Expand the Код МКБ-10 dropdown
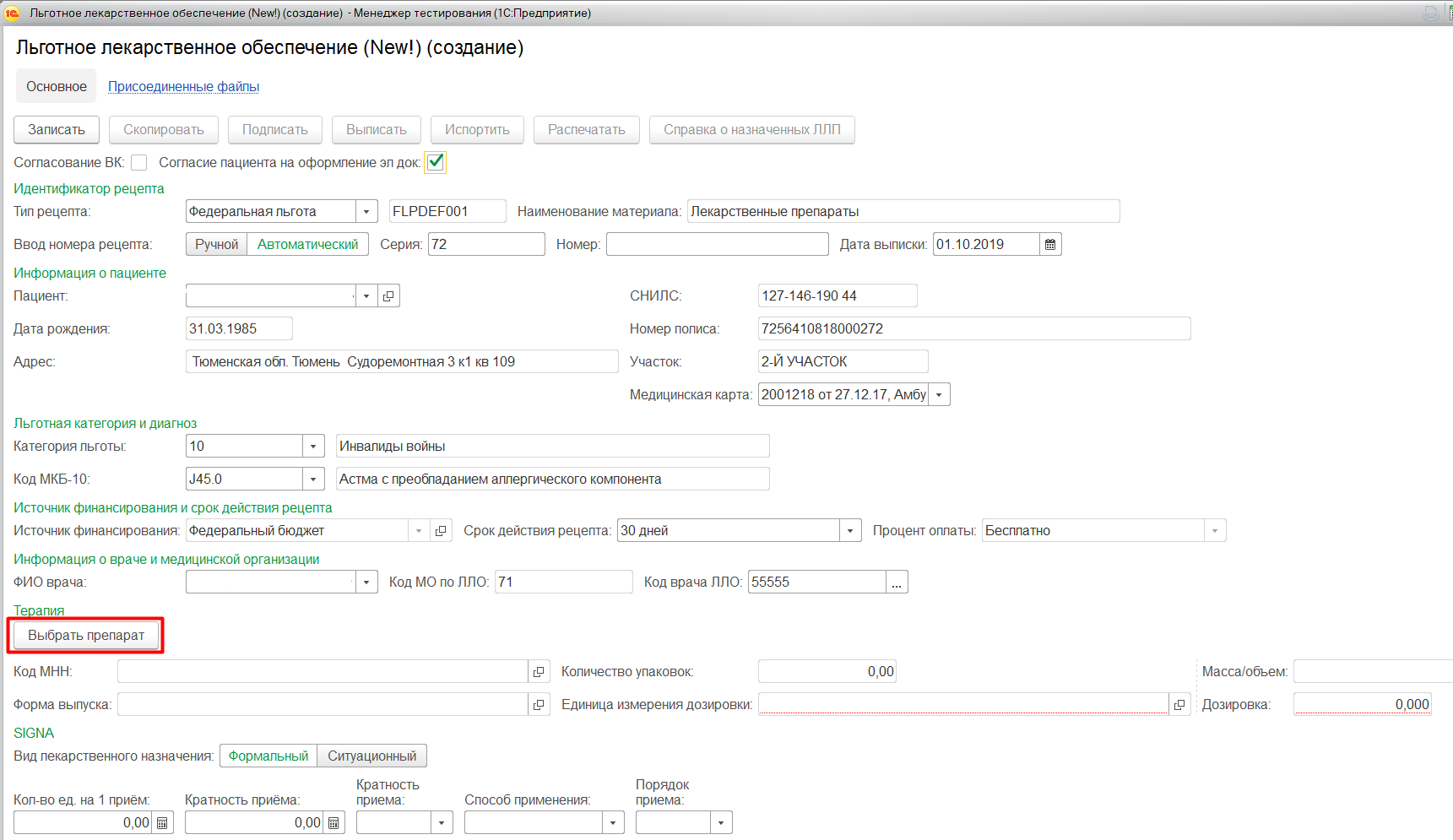Viewport: 1453px width, 840px height. (x=313, y=479)
